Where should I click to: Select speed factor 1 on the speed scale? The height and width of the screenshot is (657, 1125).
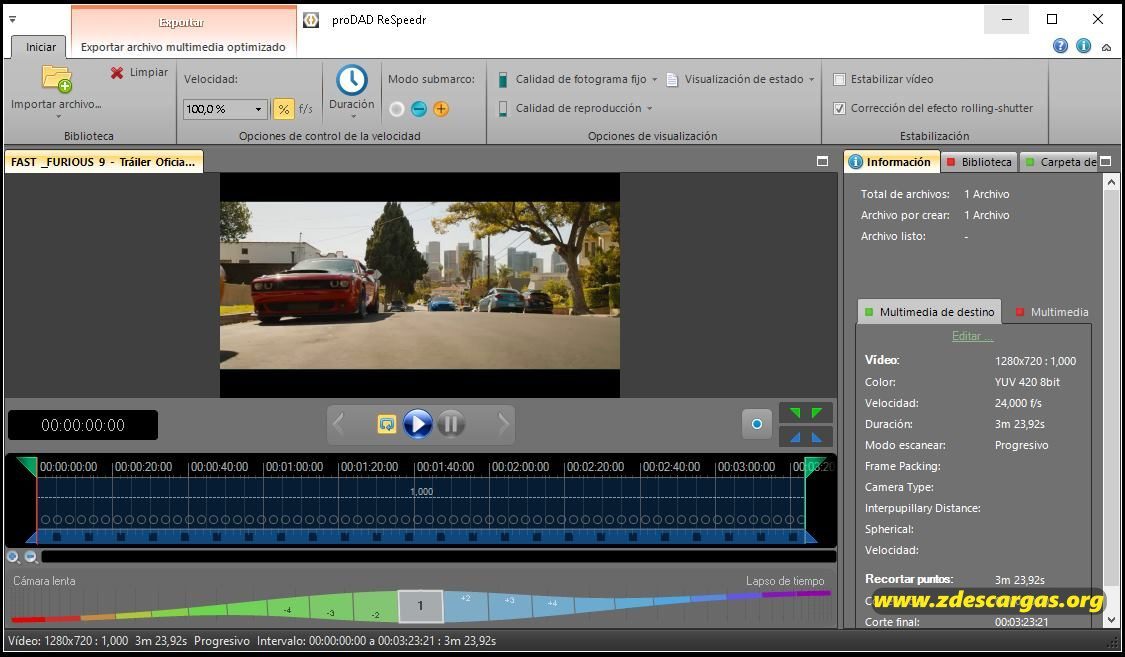(420, 606)
